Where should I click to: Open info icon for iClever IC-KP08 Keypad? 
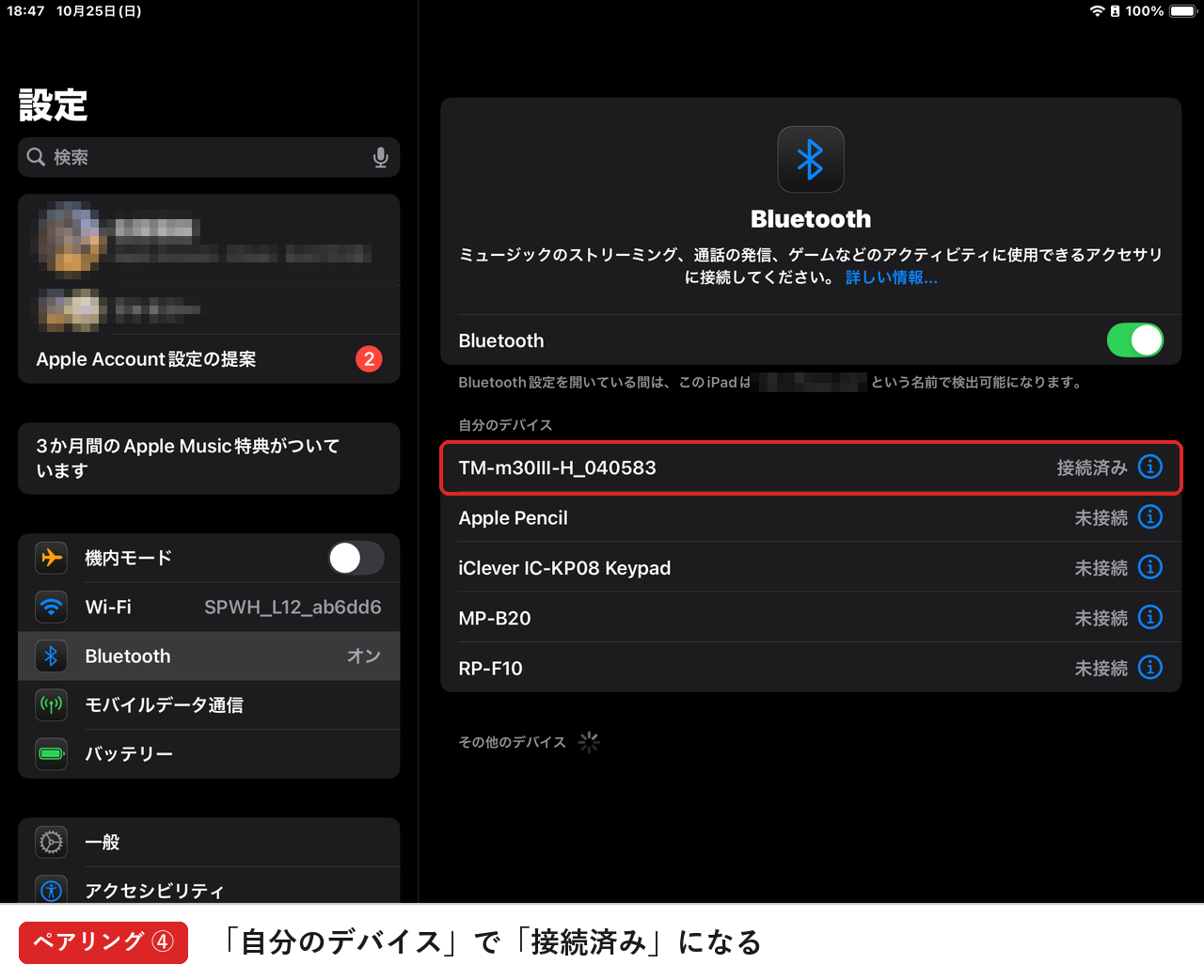coord(1149,567)
